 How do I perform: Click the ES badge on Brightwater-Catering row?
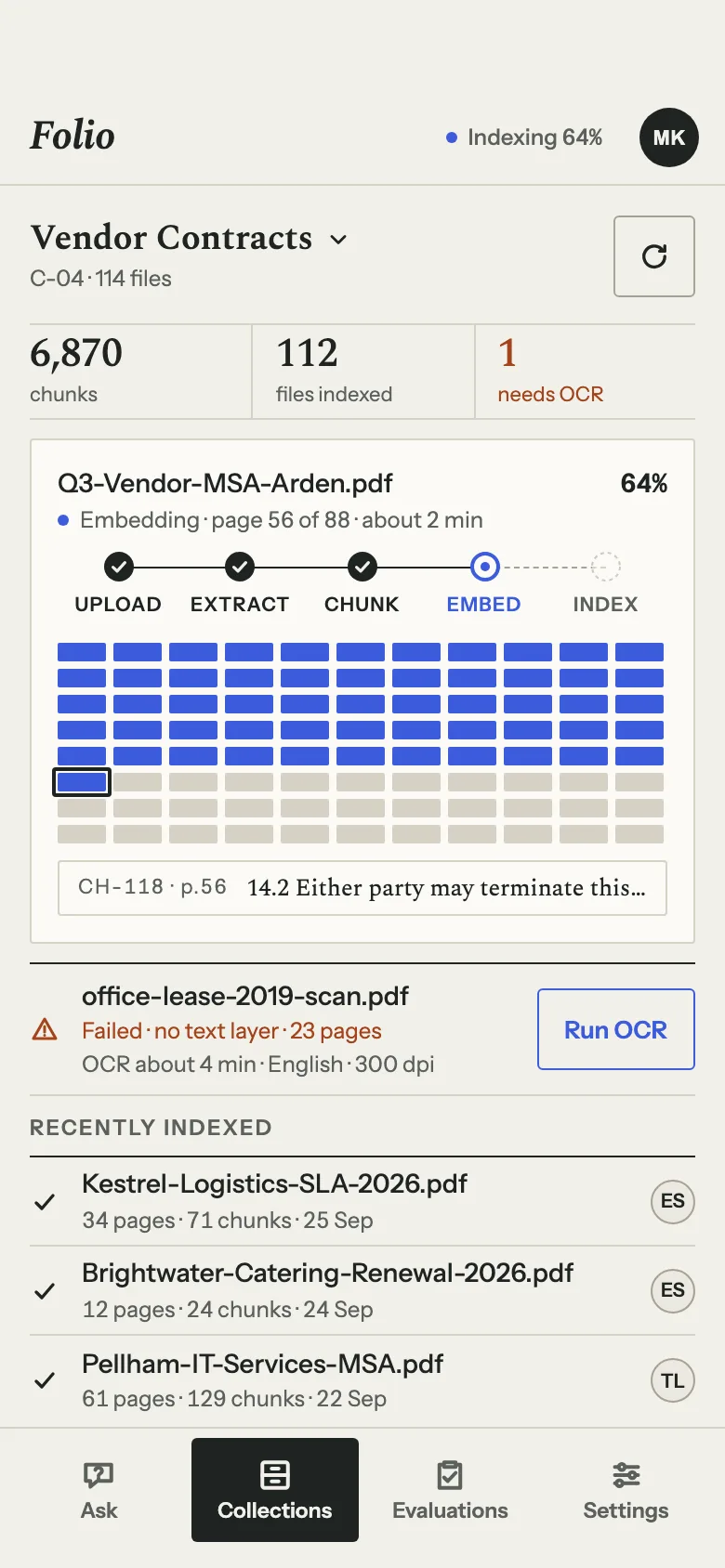tap(673, 1290)
